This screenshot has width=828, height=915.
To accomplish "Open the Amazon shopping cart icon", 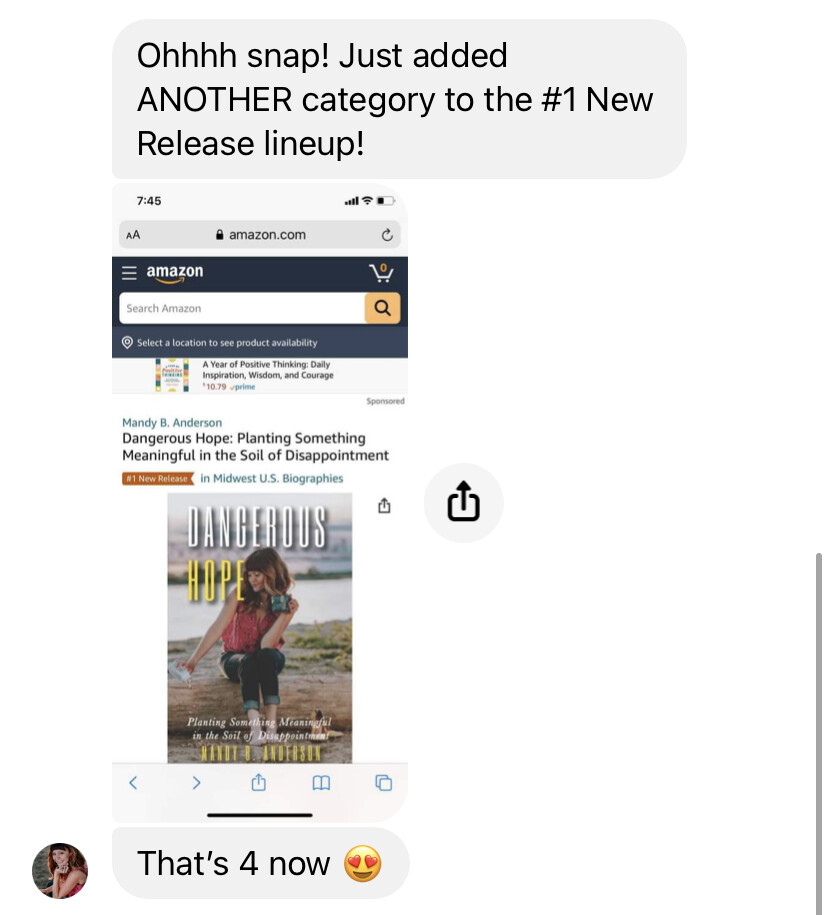I will [382, 273].
